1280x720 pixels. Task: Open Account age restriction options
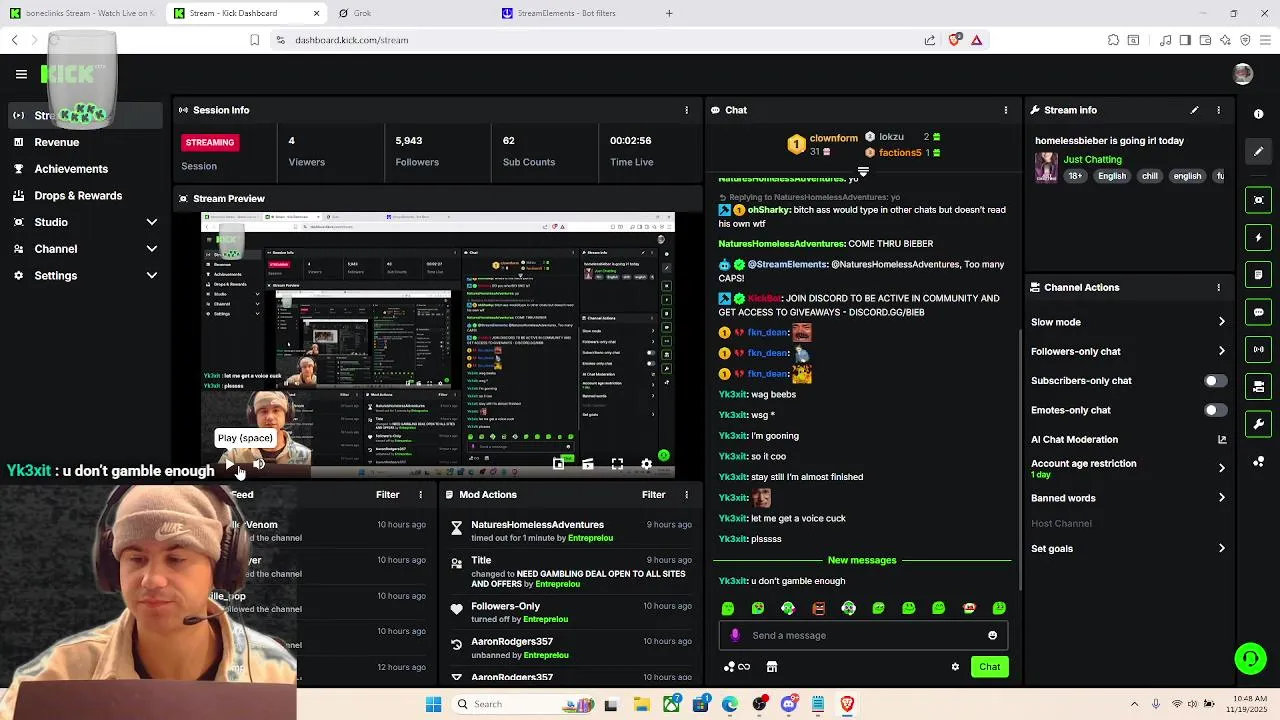[x=1221, y=468]
